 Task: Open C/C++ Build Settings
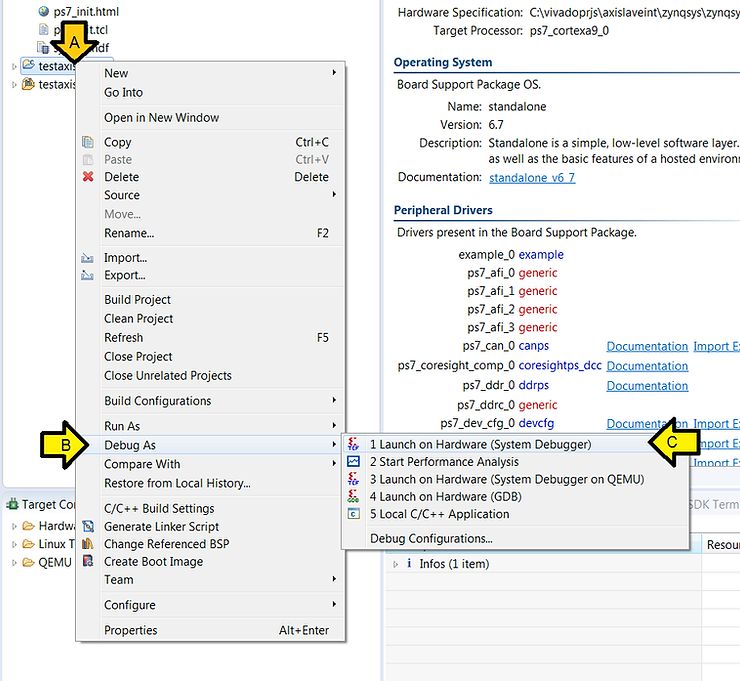click(x=210, y=508)
